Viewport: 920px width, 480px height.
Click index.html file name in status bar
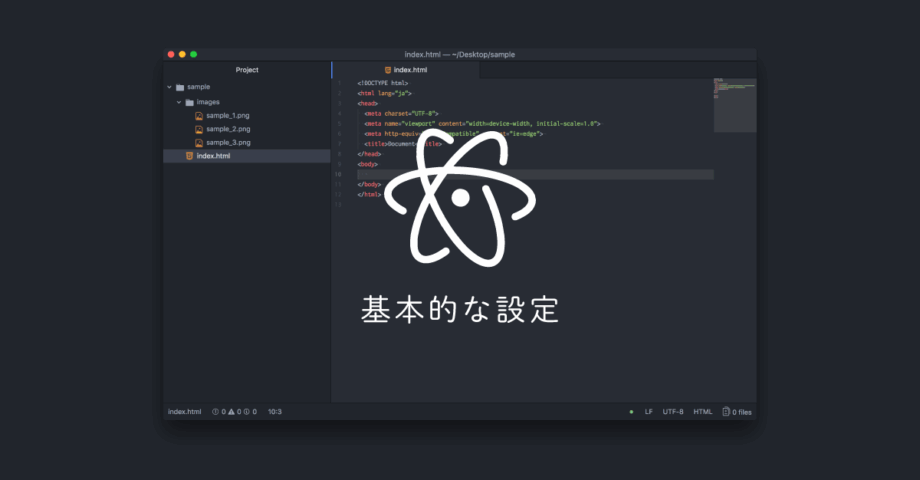tap(184, 412)
